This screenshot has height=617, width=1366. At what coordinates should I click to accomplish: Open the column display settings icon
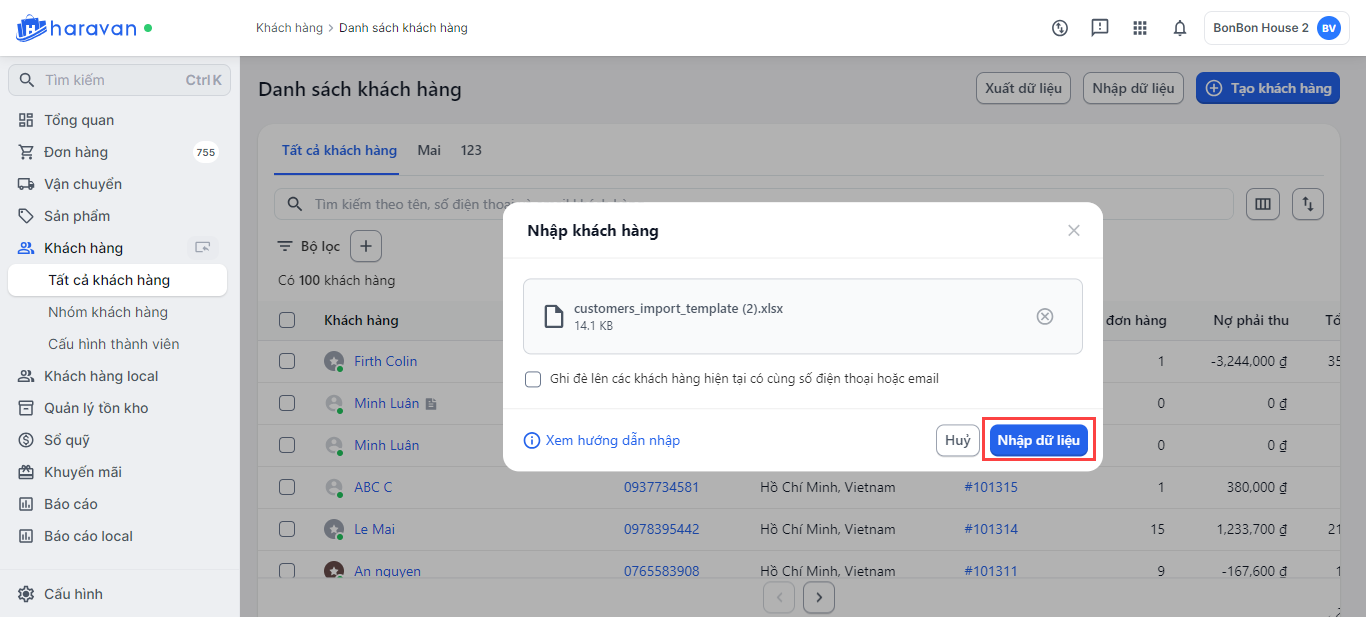[1263, 205]
